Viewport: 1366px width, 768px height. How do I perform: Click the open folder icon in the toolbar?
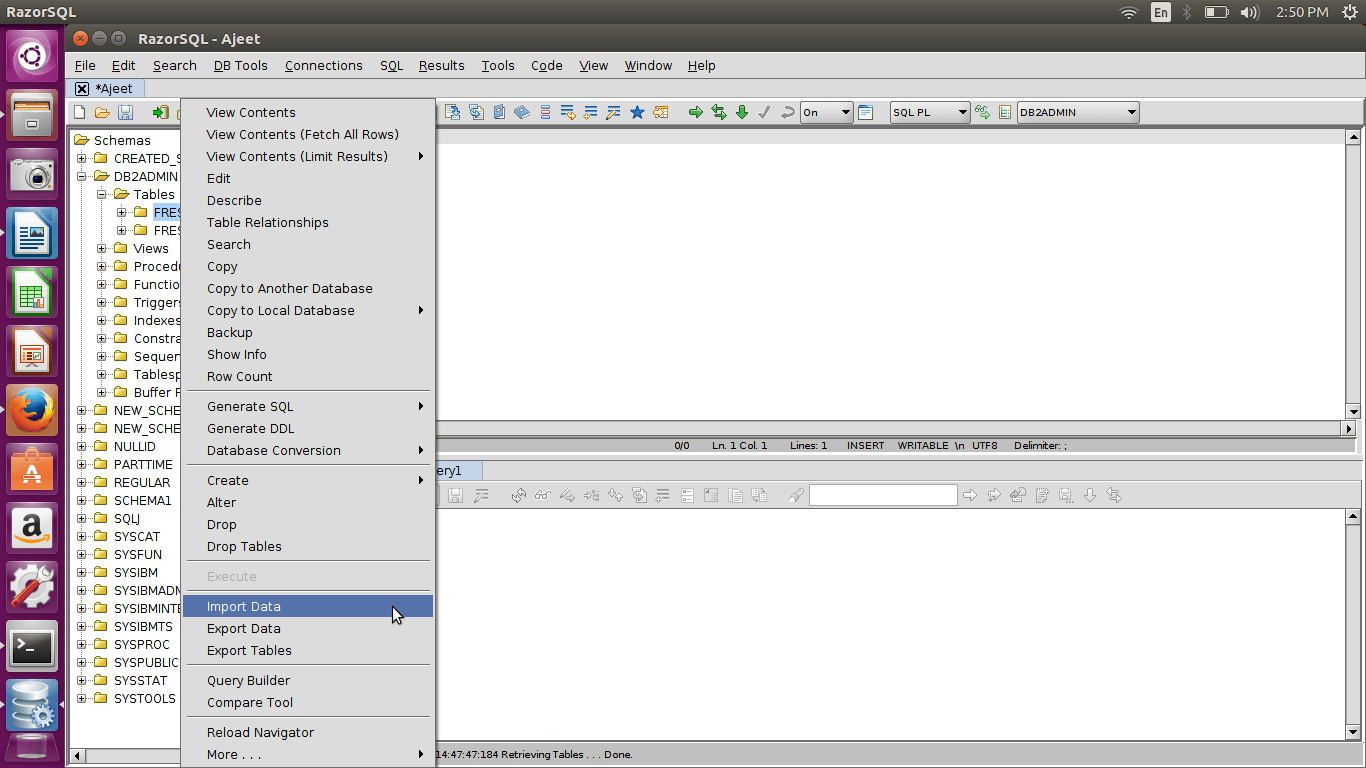coord(102,112)
